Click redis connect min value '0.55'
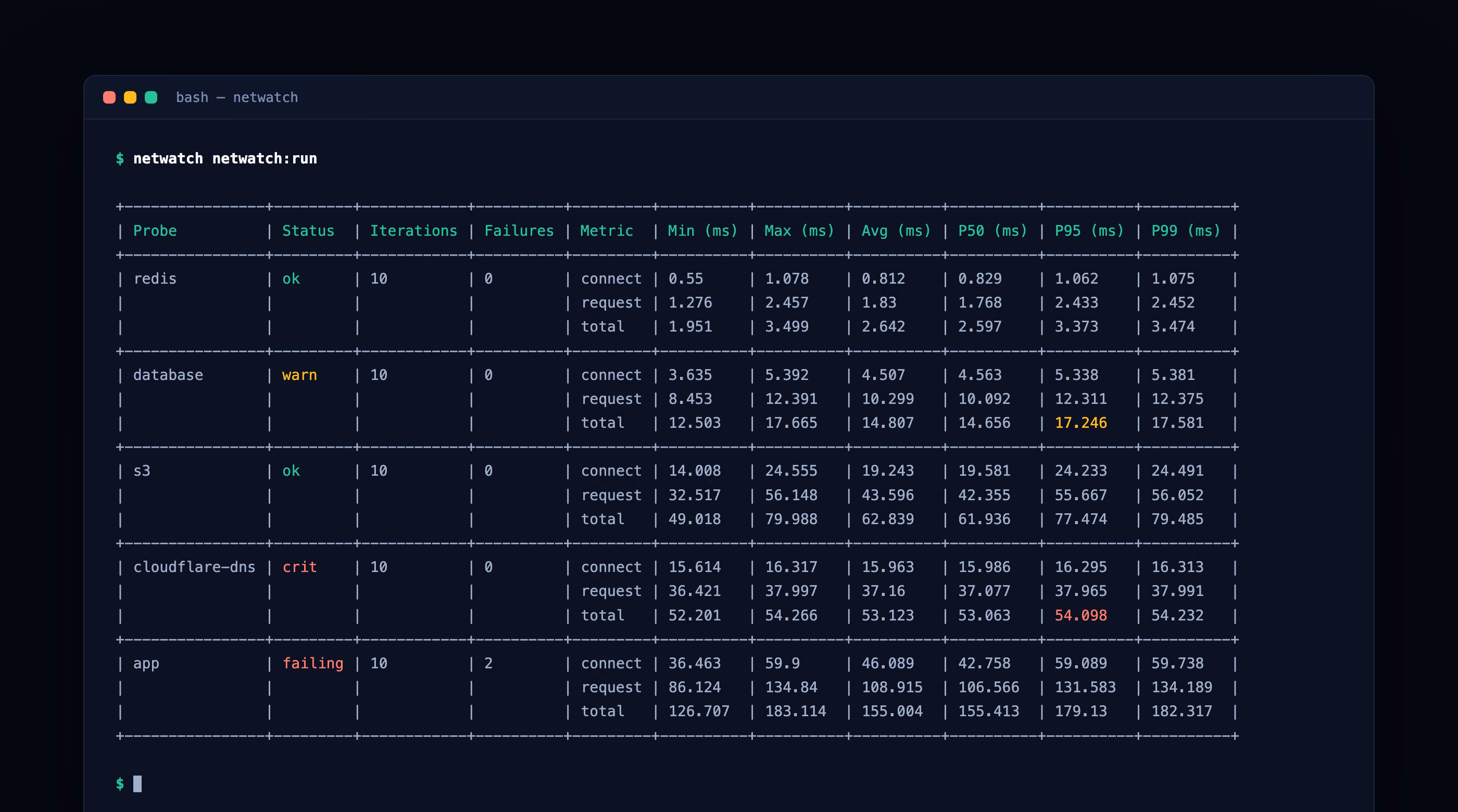The image size is (1458, 812). 686,278
